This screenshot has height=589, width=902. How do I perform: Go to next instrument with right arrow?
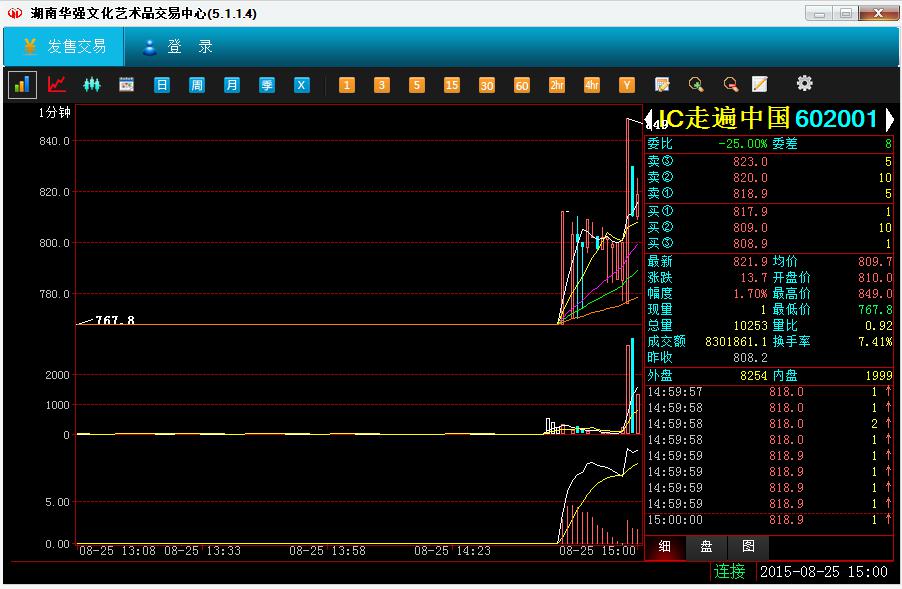coord(889,120)
